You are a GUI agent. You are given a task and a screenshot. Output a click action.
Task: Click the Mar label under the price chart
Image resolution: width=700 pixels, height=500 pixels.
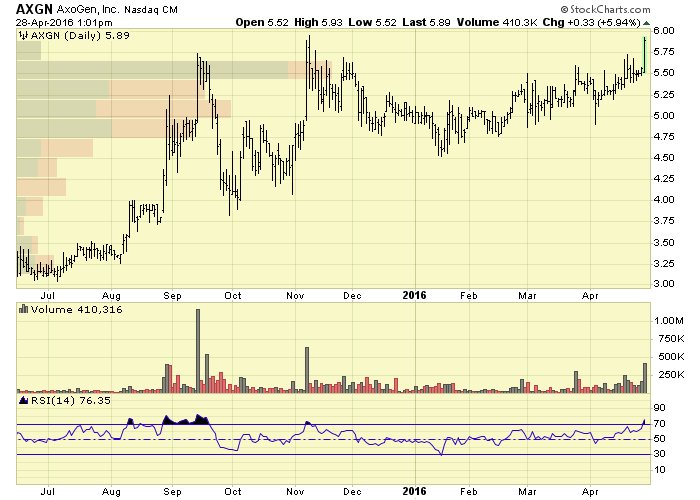point(527,296)
